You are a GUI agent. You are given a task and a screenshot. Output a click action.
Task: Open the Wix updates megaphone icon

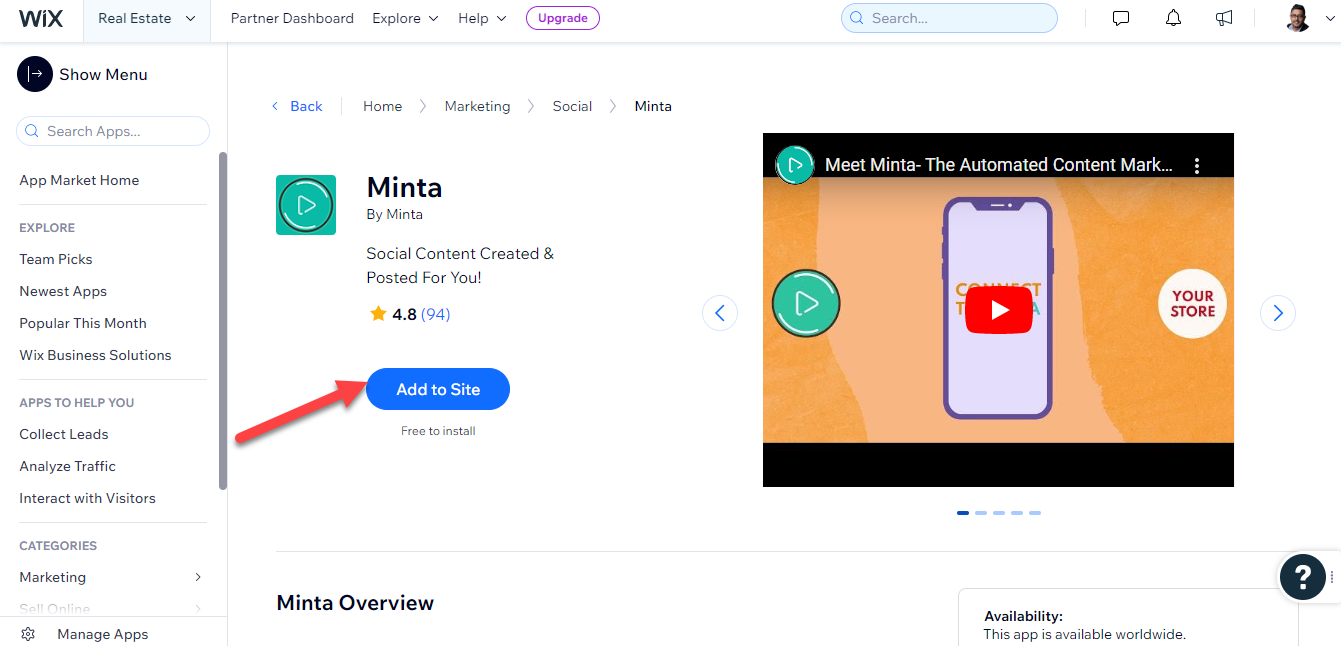[1224, 17]
